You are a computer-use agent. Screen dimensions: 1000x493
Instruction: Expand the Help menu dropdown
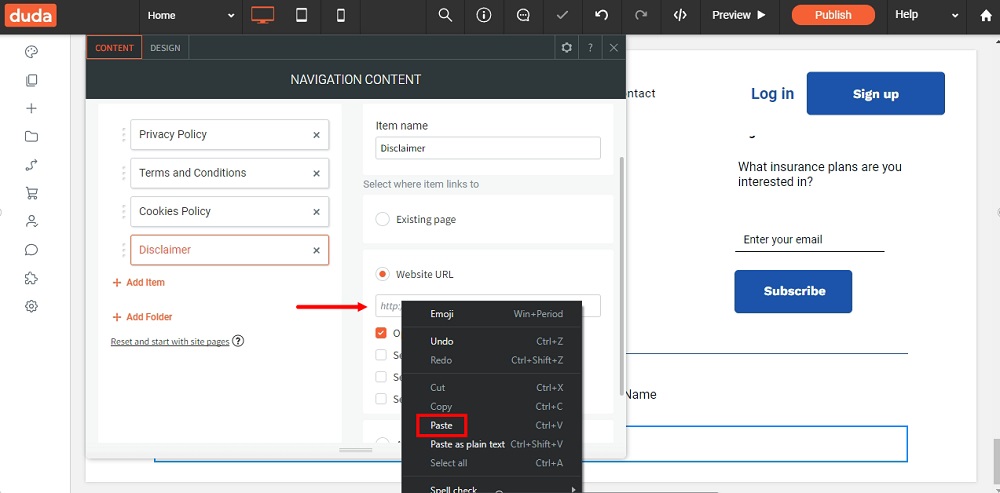click(927, 15)
